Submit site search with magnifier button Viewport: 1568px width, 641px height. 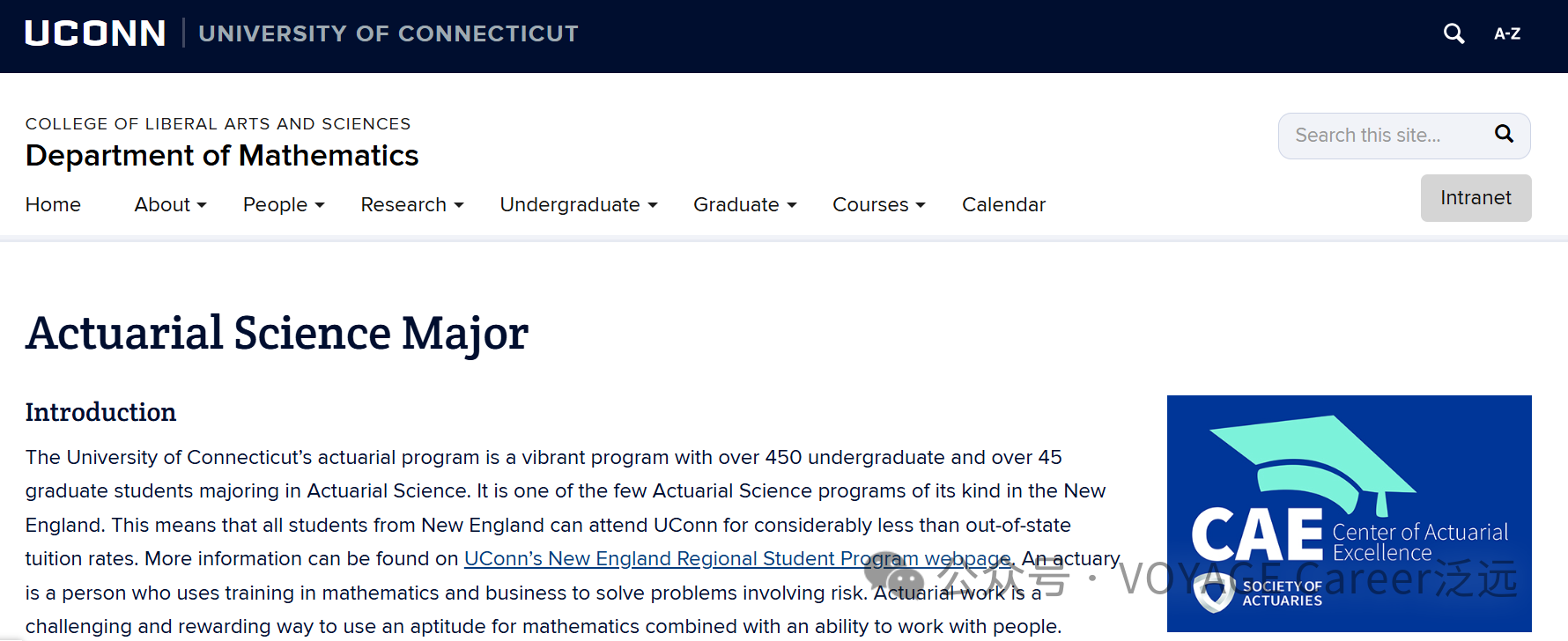pos(1504,134)
